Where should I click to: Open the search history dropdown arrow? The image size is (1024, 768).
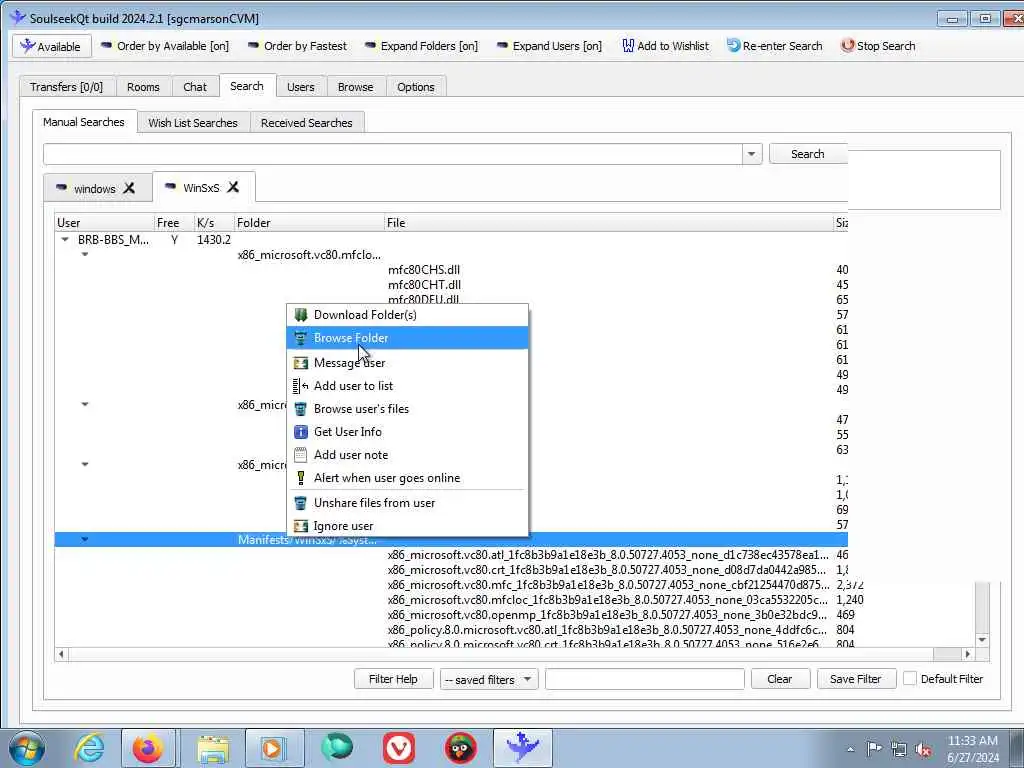click(x=752, y=154)
